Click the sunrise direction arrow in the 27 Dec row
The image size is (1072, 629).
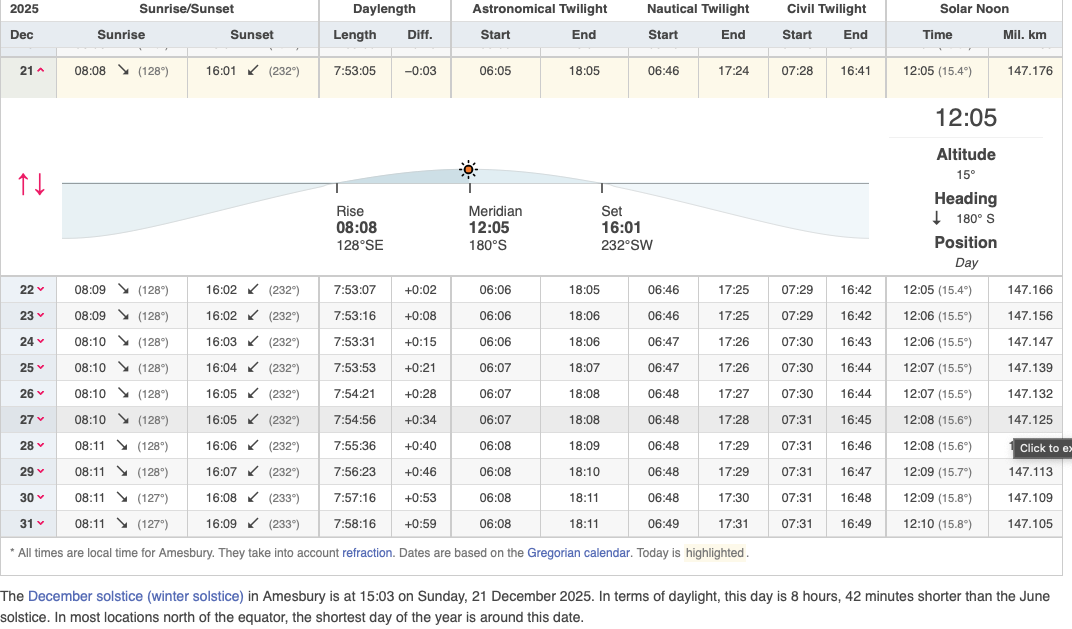click(x=123, y=420)
